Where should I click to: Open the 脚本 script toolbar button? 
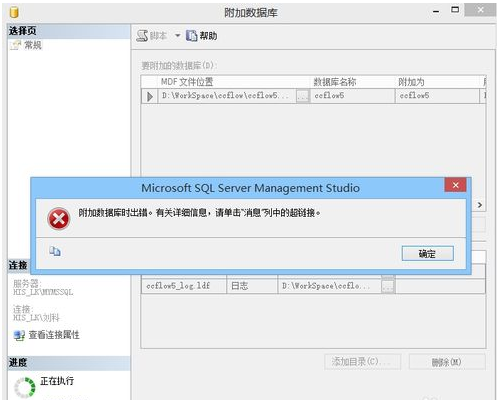click(x=152, y=35)
